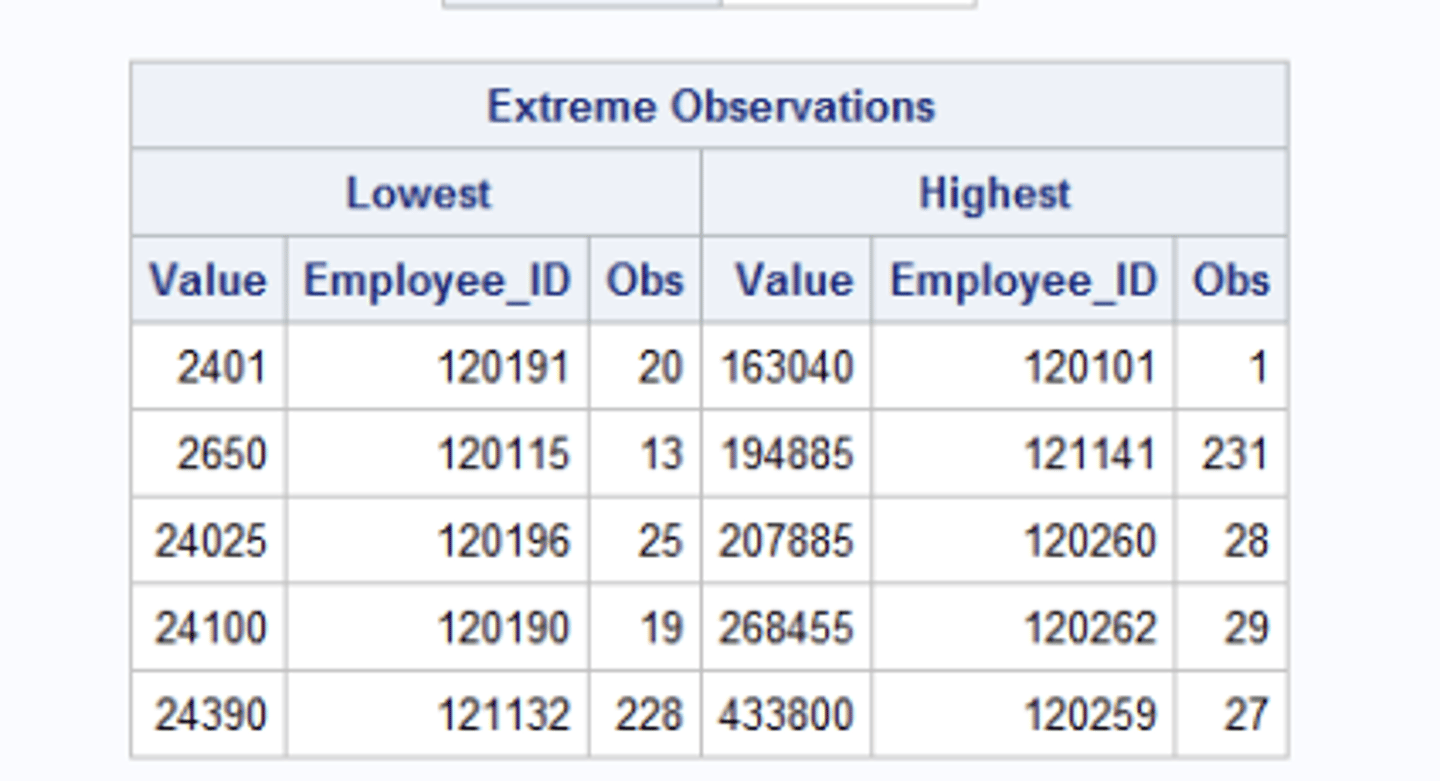
Task: Click the Extreme Observations table title
Action: (710, 106)
